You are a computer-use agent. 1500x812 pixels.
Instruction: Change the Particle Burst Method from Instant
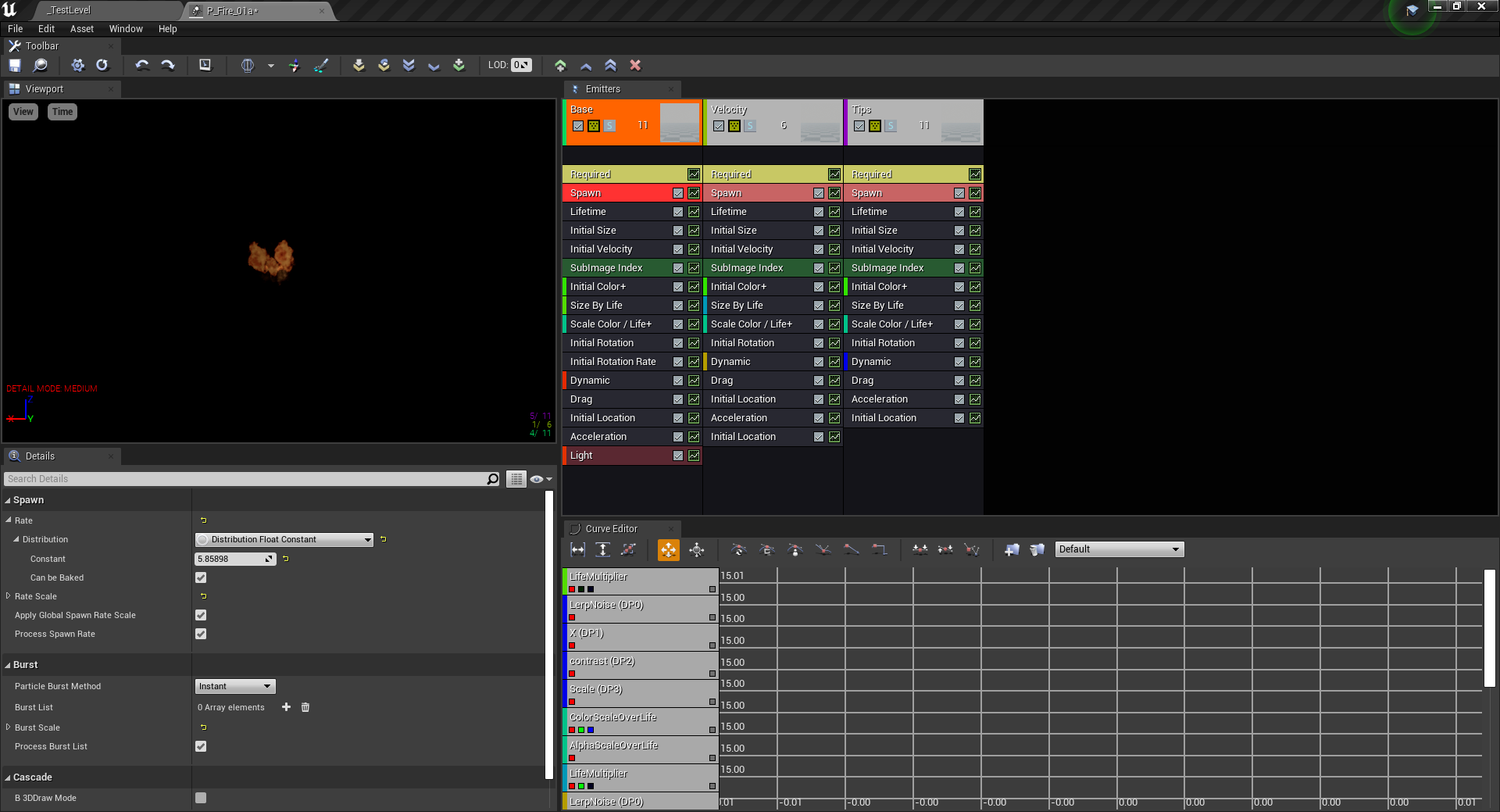[x=234, y=687]
